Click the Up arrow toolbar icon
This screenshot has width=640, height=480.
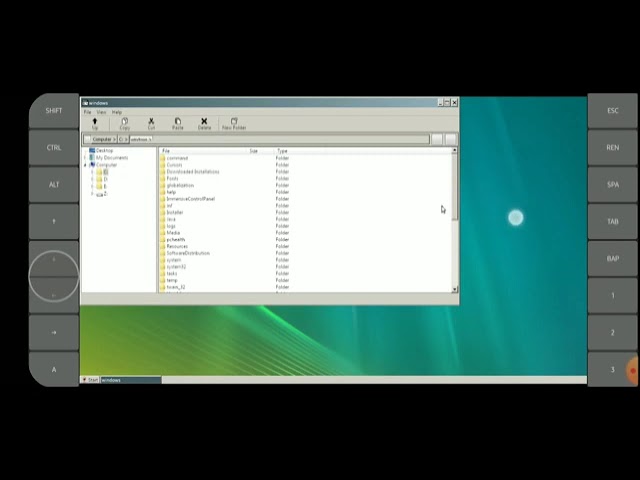coord(95,121)
